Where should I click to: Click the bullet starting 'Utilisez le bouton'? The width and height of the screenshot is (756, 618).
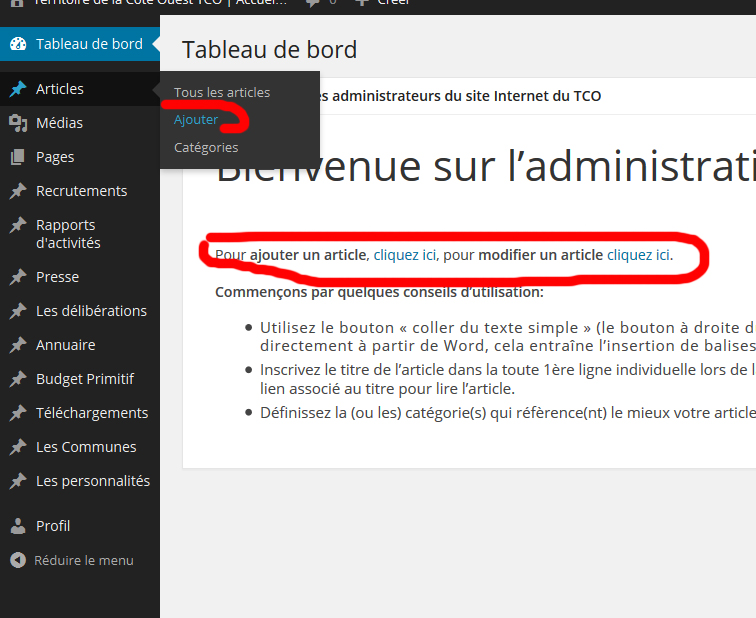[x=508, y=336]
